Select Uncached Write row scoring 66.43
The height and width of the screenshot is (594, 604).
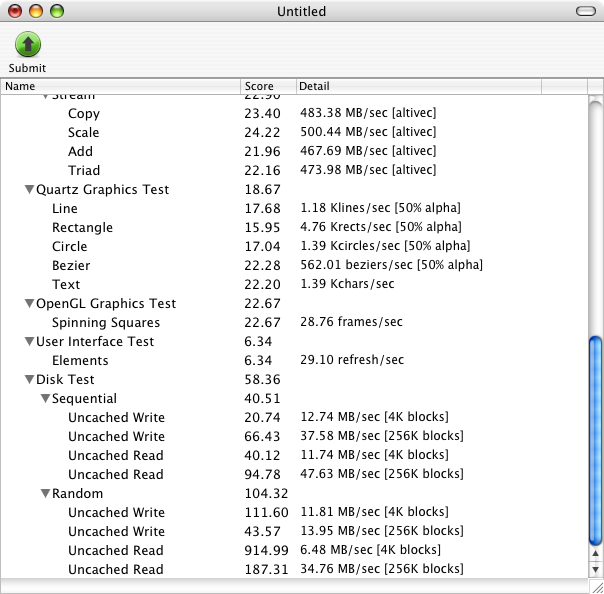(x=294, y=436)
